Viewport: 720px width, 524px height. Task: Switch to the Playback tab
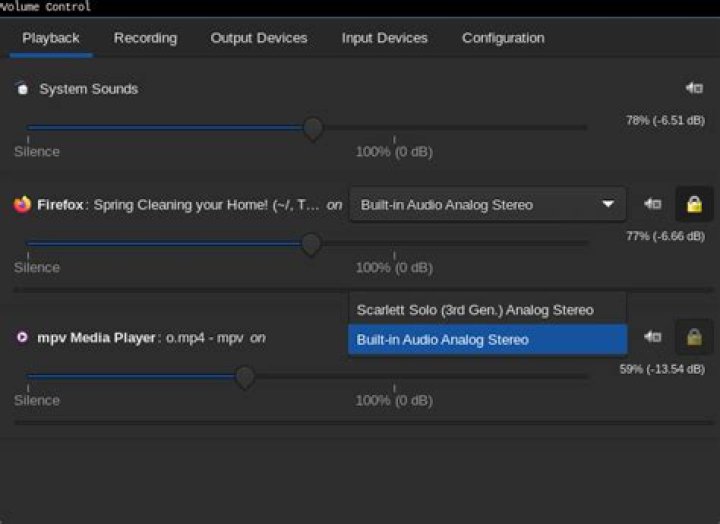pos(51,38)
